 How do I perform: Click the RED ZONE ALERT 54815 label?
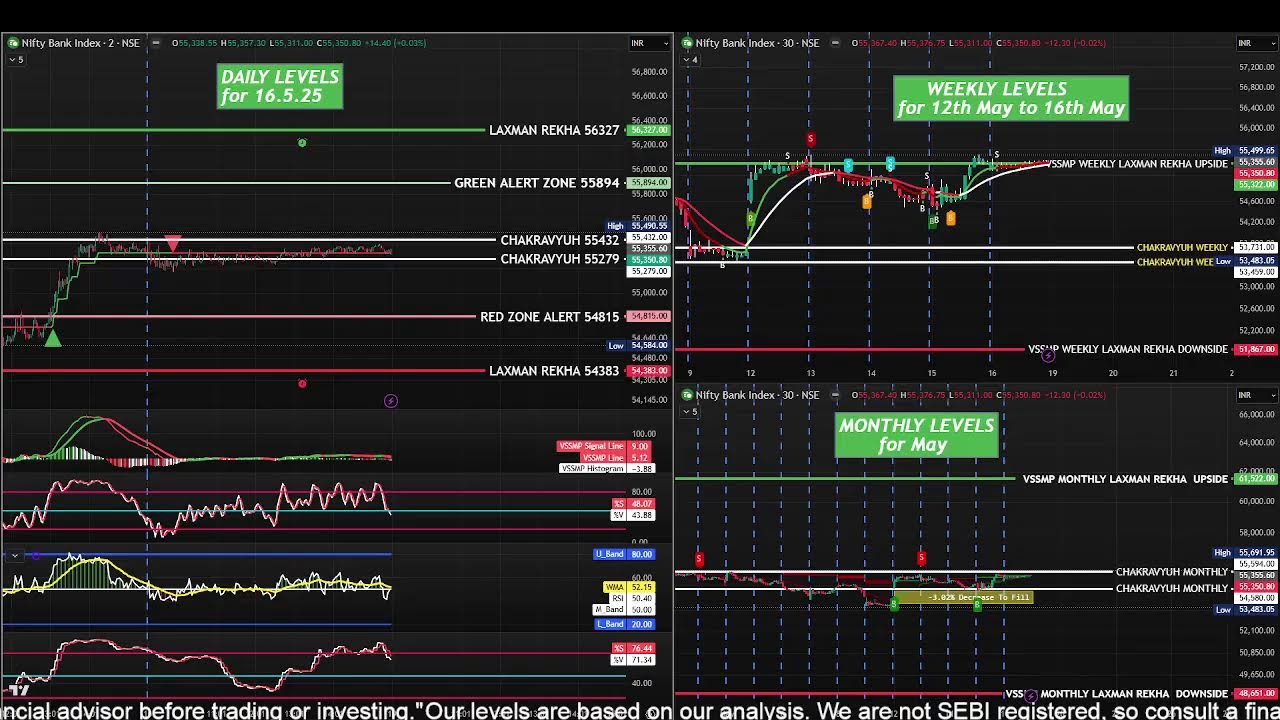coord(550,317)
